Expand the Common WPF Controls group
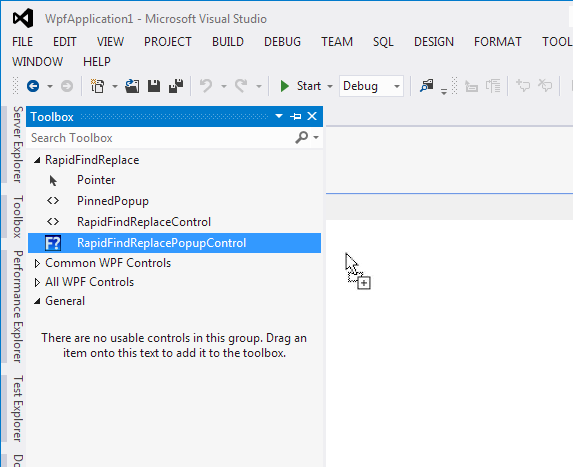 pos(37,263)
